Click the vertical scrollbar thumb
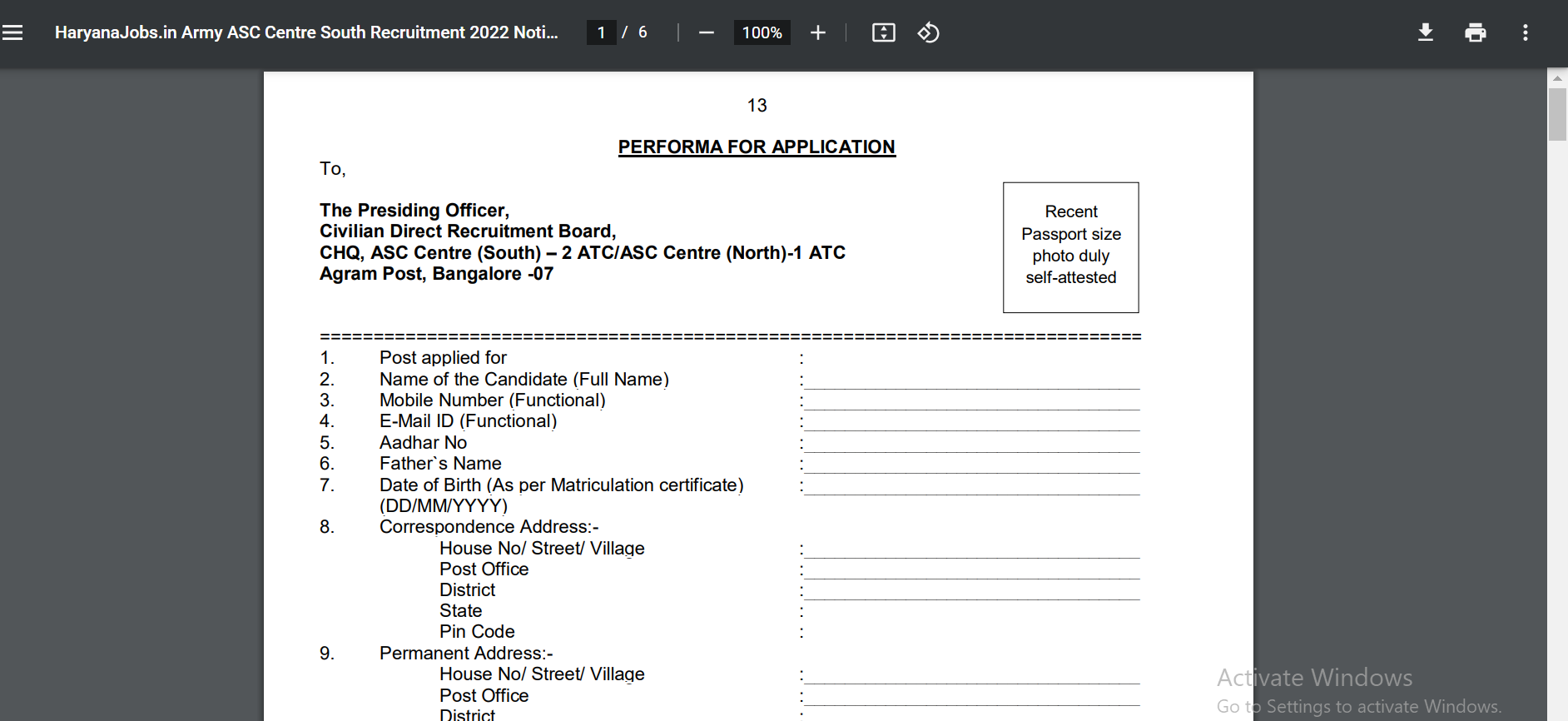1568x721 pixels. pyautogui.click(x=1557, y=114)
